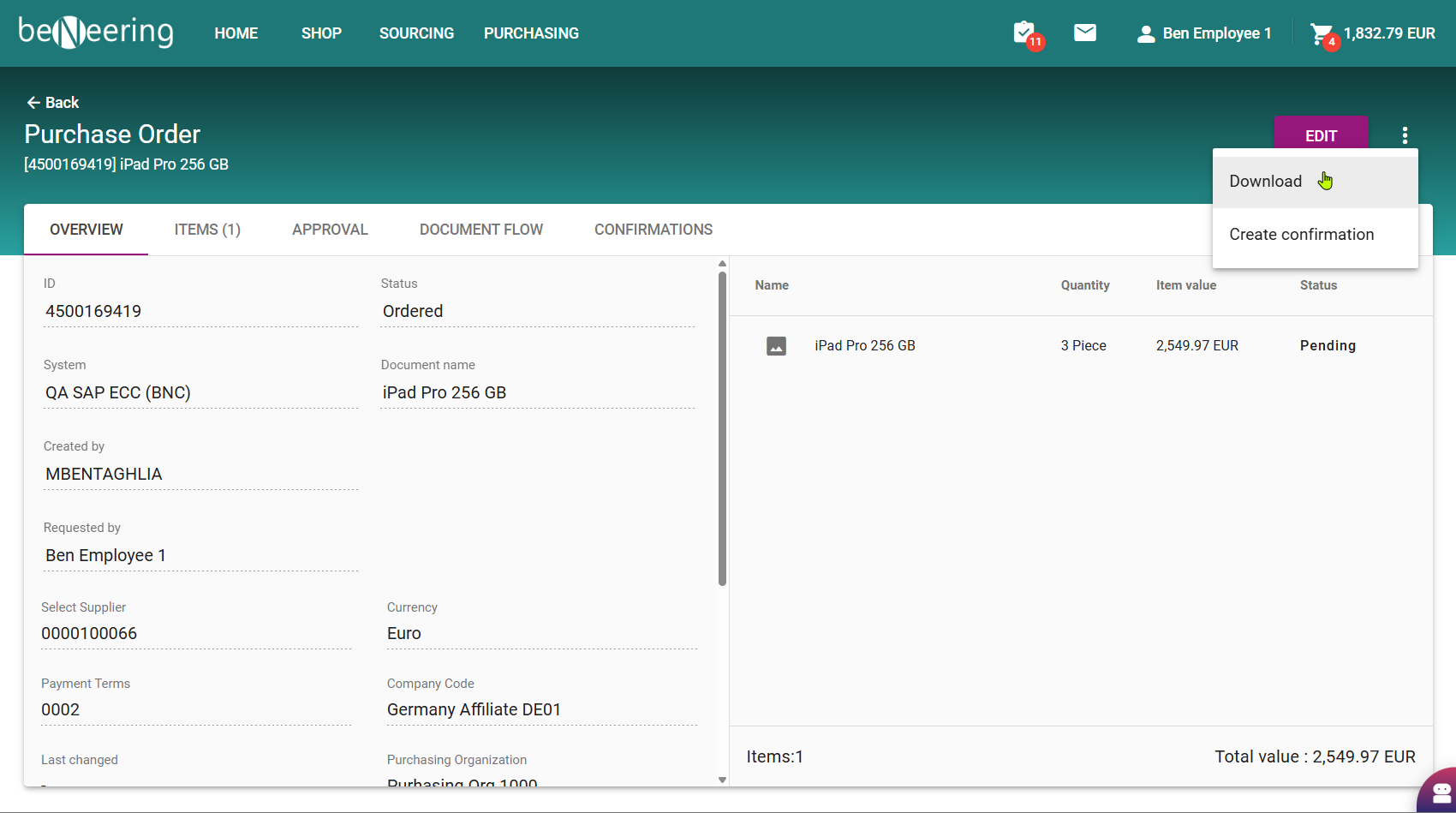This screenshot has height=813, width=1456.
Task: Select Download from the menu
Action: (x=1265, y=182)
